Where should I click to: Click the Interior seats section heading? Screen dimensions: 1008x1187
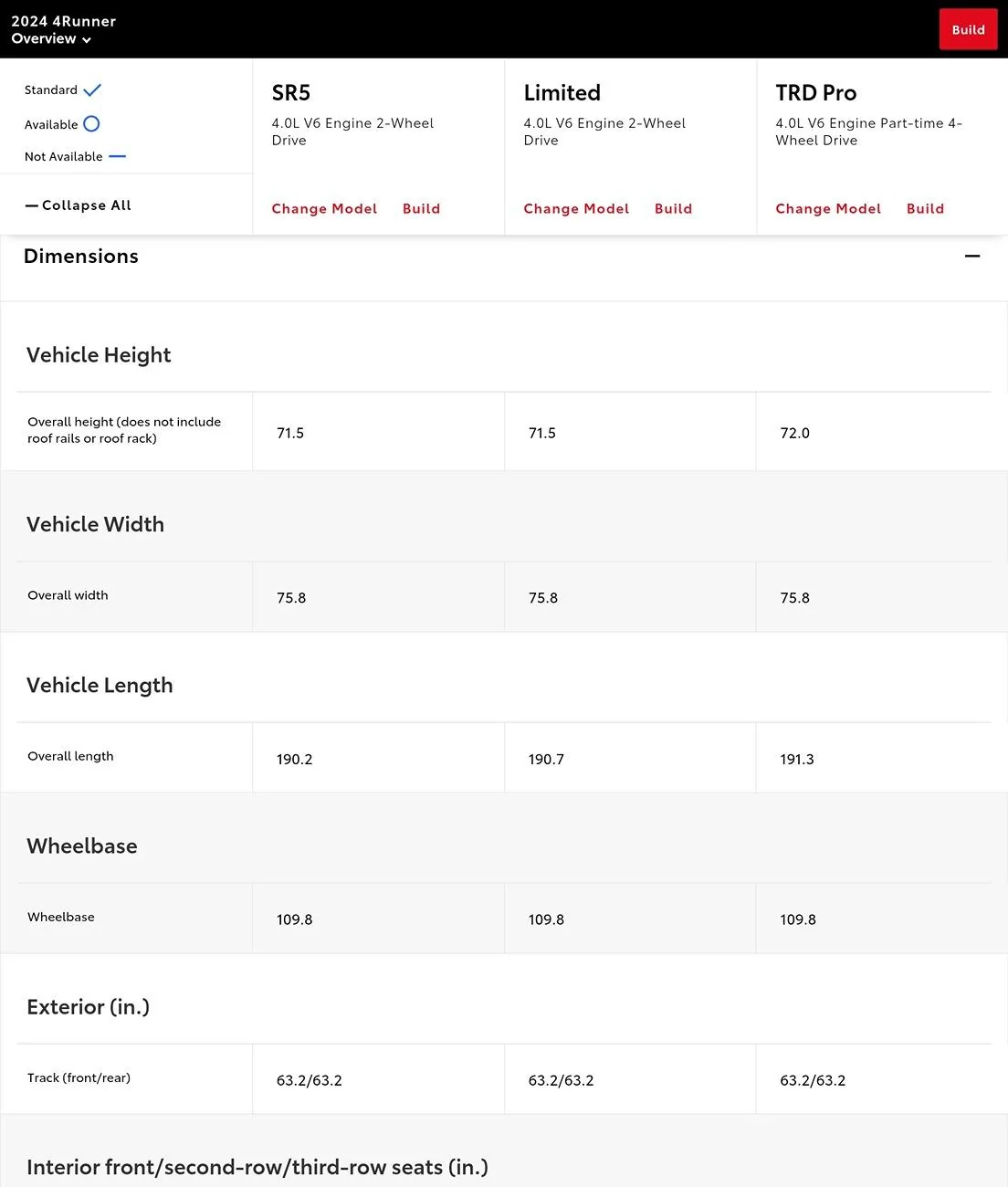tap(257, 1168)
